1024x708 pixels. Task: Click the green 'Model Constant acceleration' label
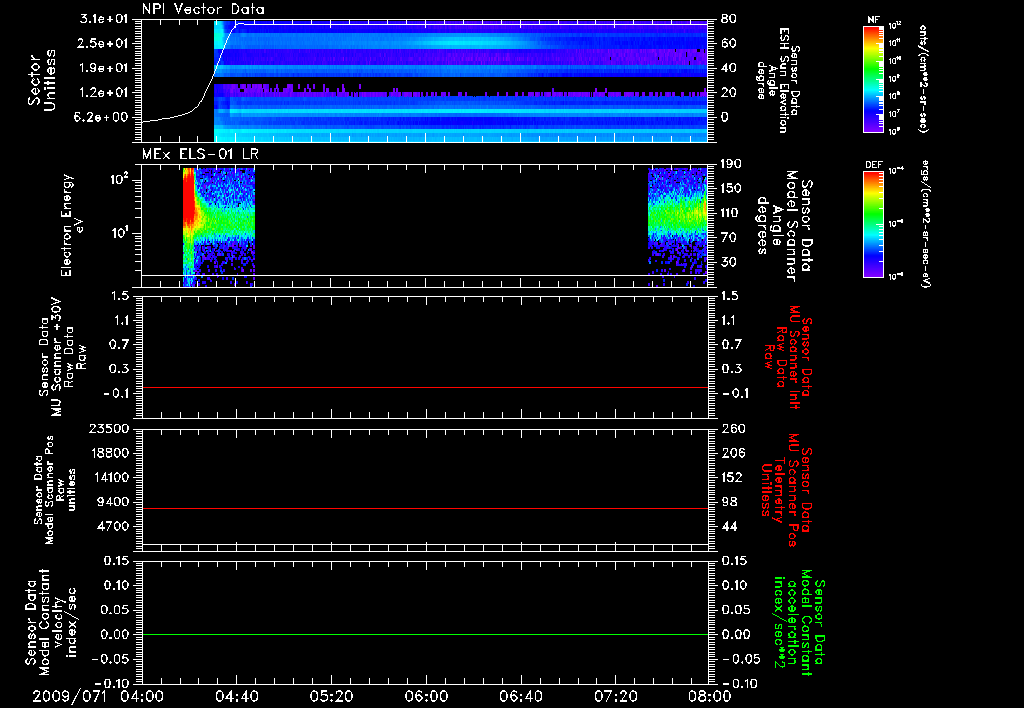[800, 624]
